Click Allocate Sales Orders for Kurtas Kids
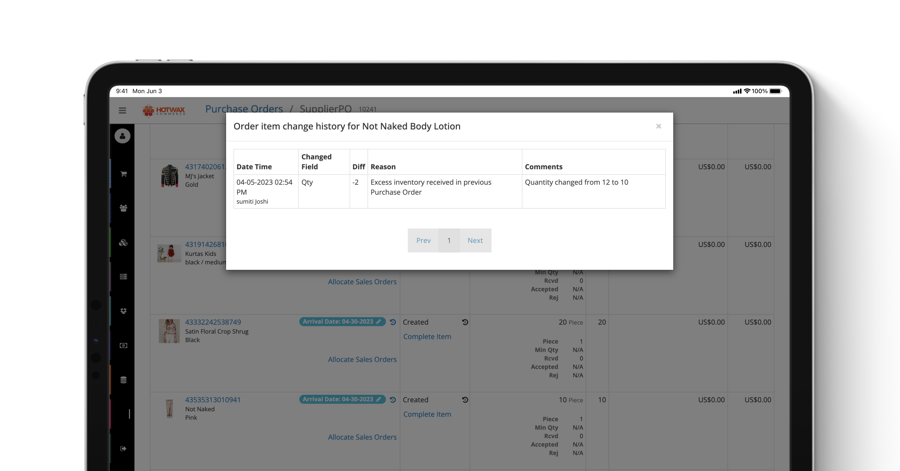This screenshot has height=471, width=900. pyautogui.click(x=362, y=282)
